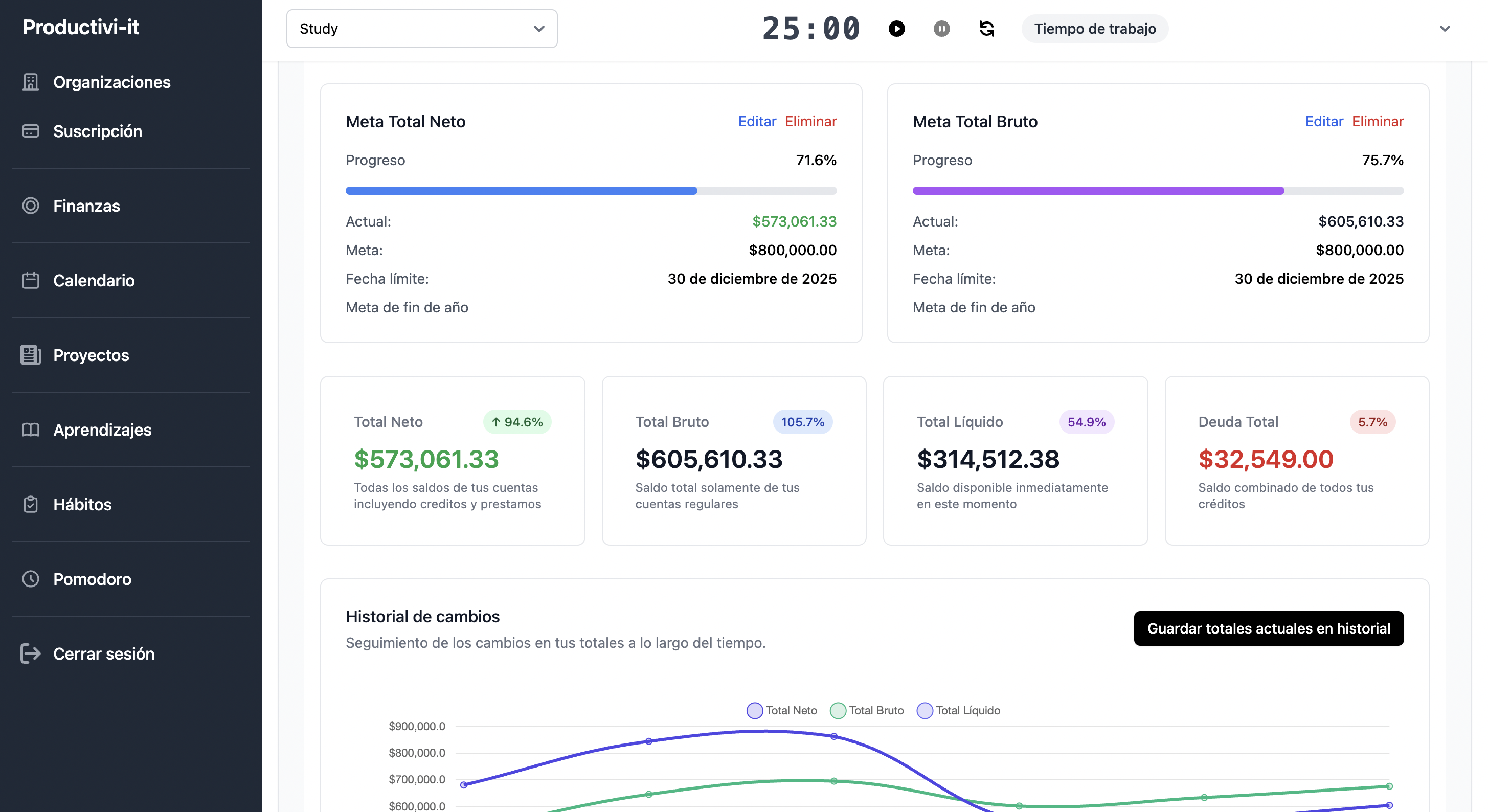The height and width of the screenshot is (812, 1488).
Task: Click the 105.7% badge on Total Bruto
Action: [802, 422]
